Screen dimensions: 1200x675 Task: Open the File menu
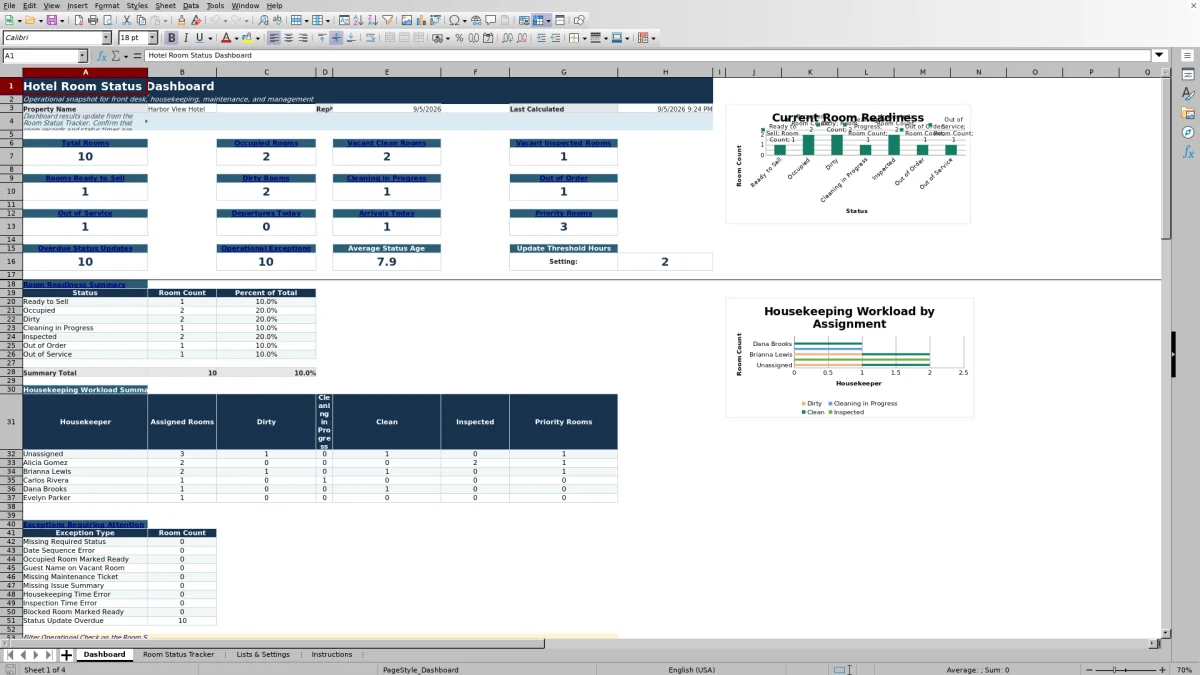9,5
